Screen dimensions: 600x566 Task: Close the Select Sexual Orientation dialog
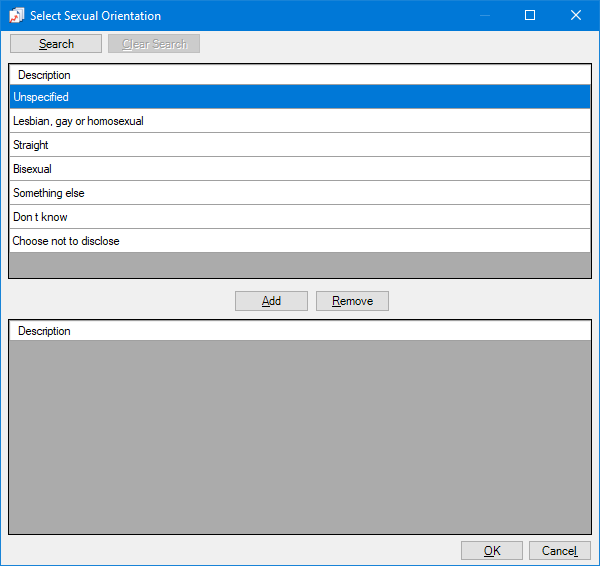(x=576, y=15)
